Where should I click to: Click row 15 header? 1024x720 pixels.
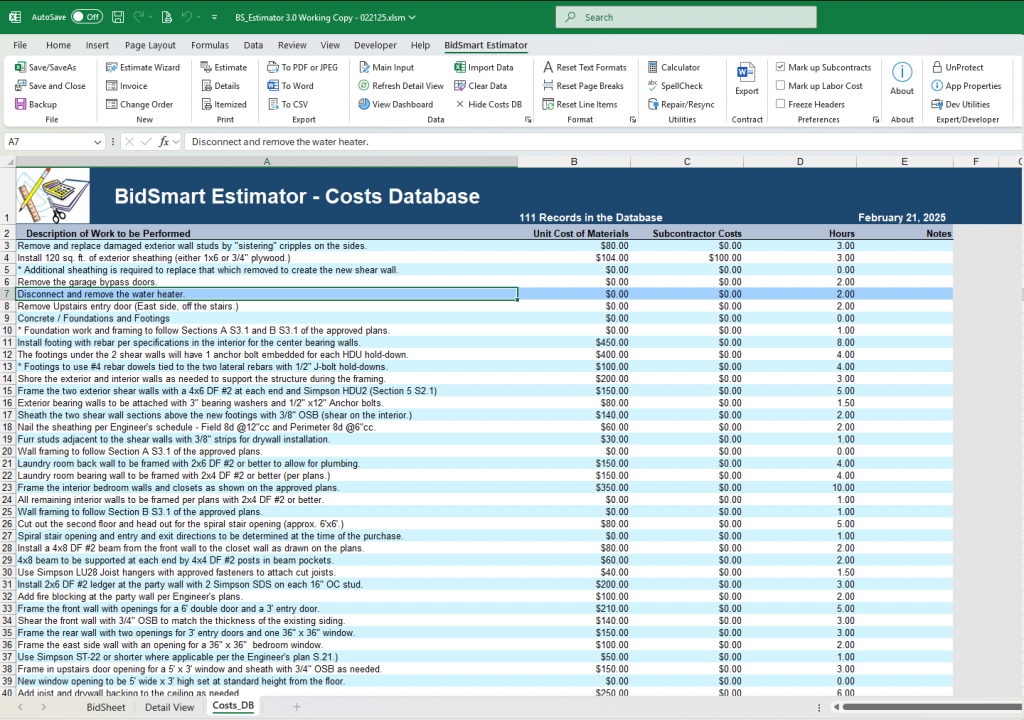pos(7,391)
